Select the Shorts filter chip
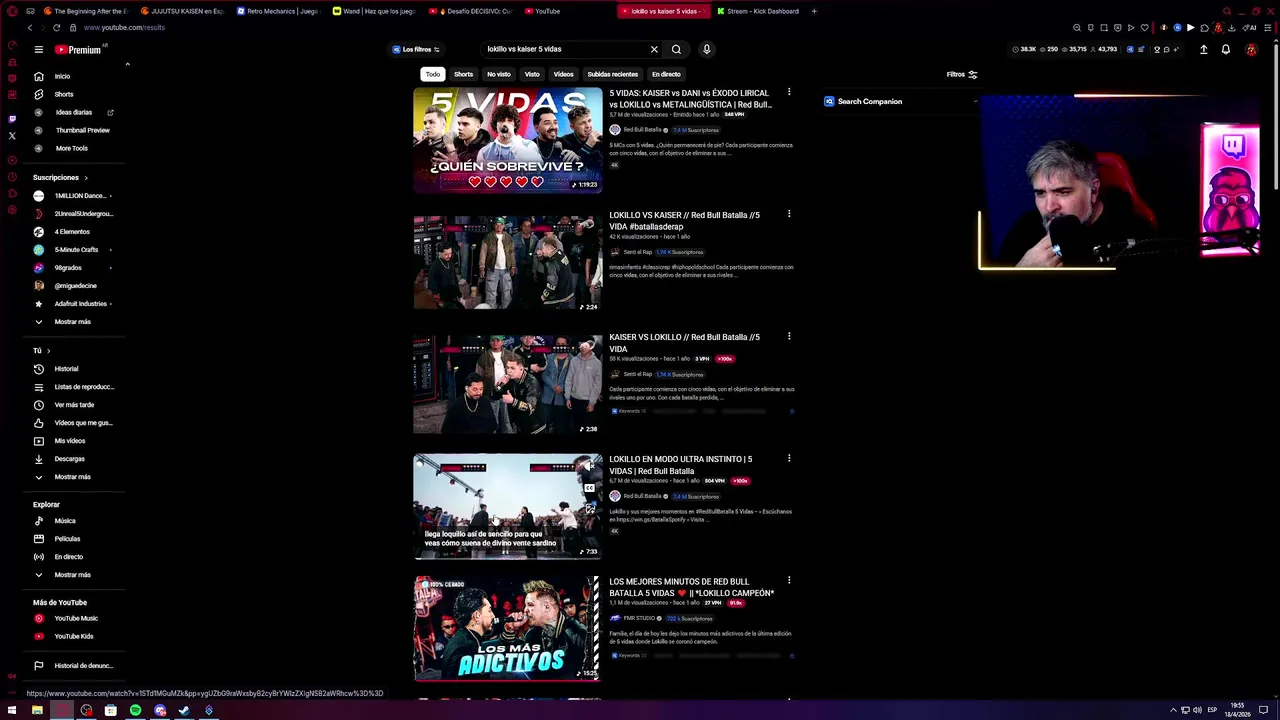 463,74
